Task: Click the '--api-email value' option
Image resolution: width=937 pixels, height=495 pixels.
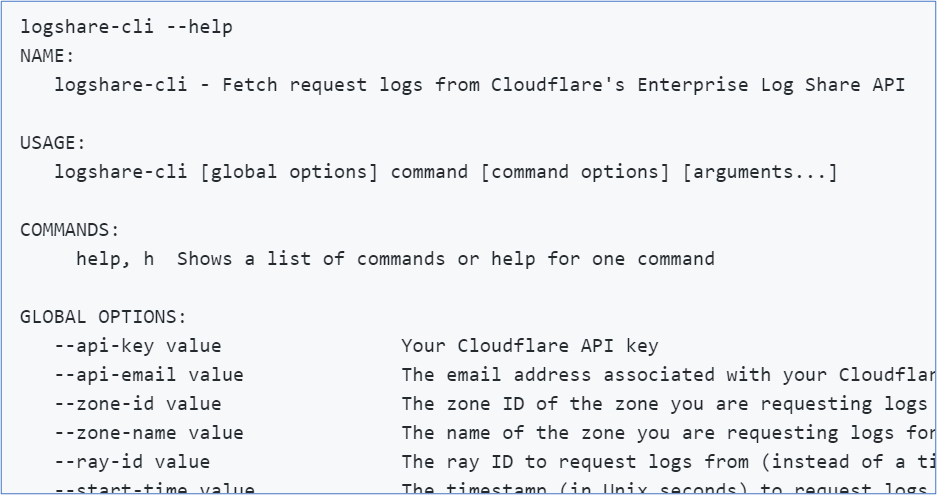Action: coord(149,375)
